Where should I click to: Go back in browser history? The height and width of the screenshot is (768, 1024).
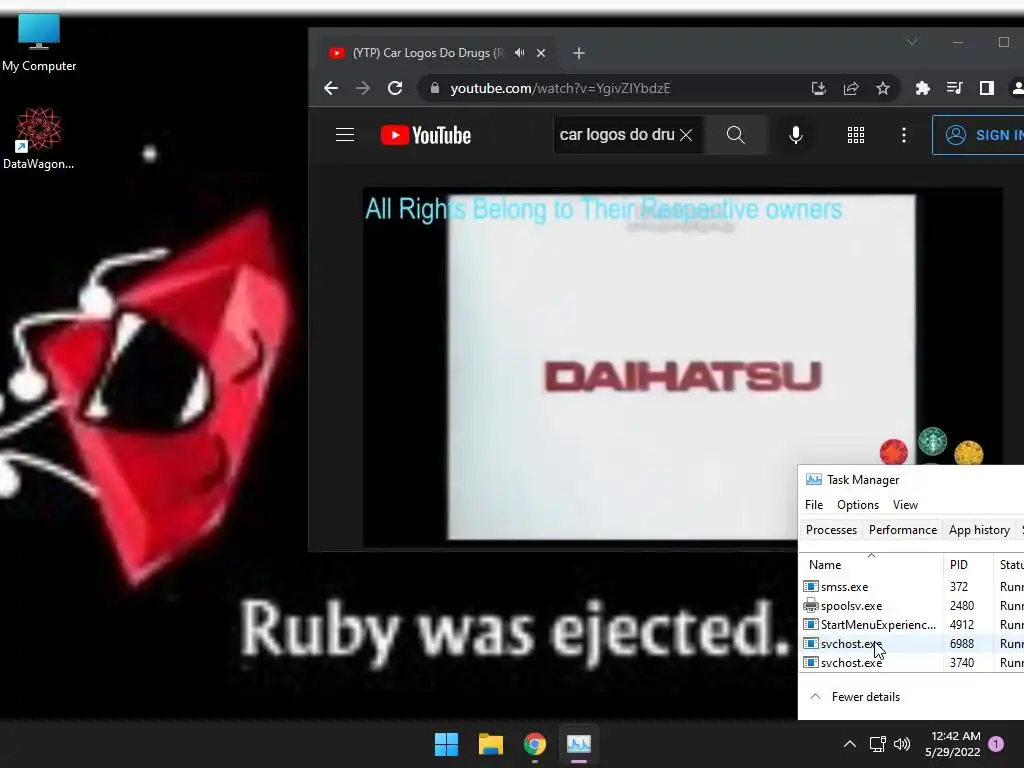coord(331,88)
